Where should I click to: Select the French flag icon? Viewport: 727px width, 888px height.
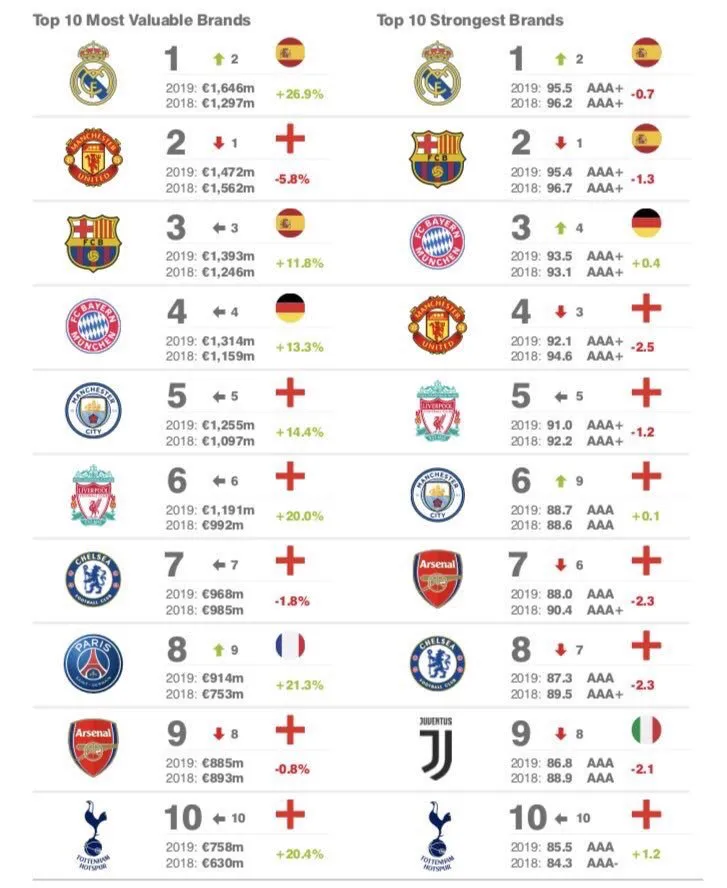tap(290, 646)
